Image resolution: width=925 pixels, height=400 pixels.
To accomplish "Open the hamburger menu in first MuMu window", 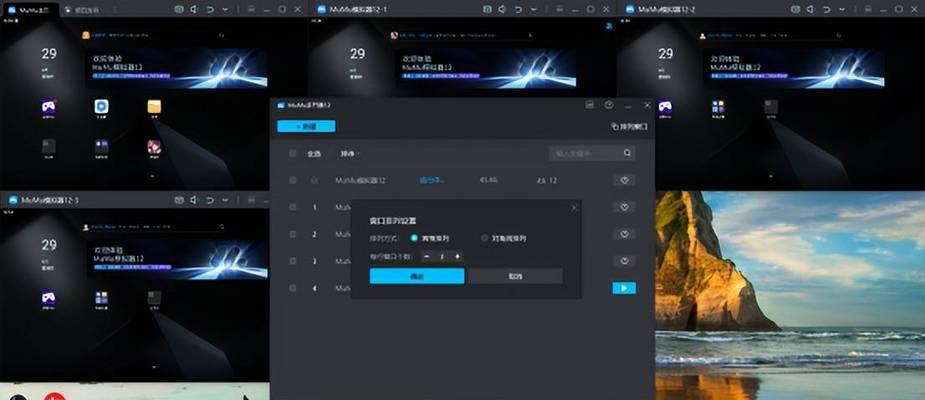I will 251,9.
